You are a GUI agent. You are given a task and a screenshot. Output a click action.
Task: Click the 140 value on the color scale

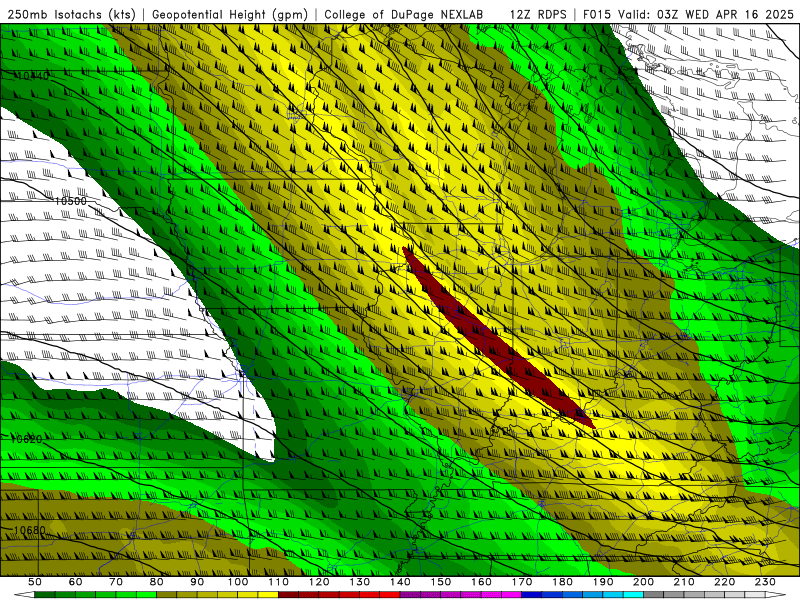pos(400,582)
